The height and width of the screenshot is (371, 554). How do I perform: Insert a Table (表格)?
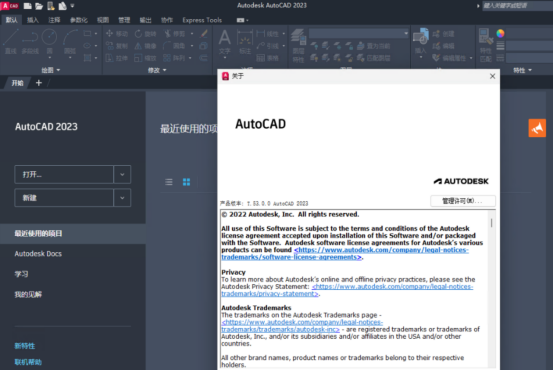[267, 58]
